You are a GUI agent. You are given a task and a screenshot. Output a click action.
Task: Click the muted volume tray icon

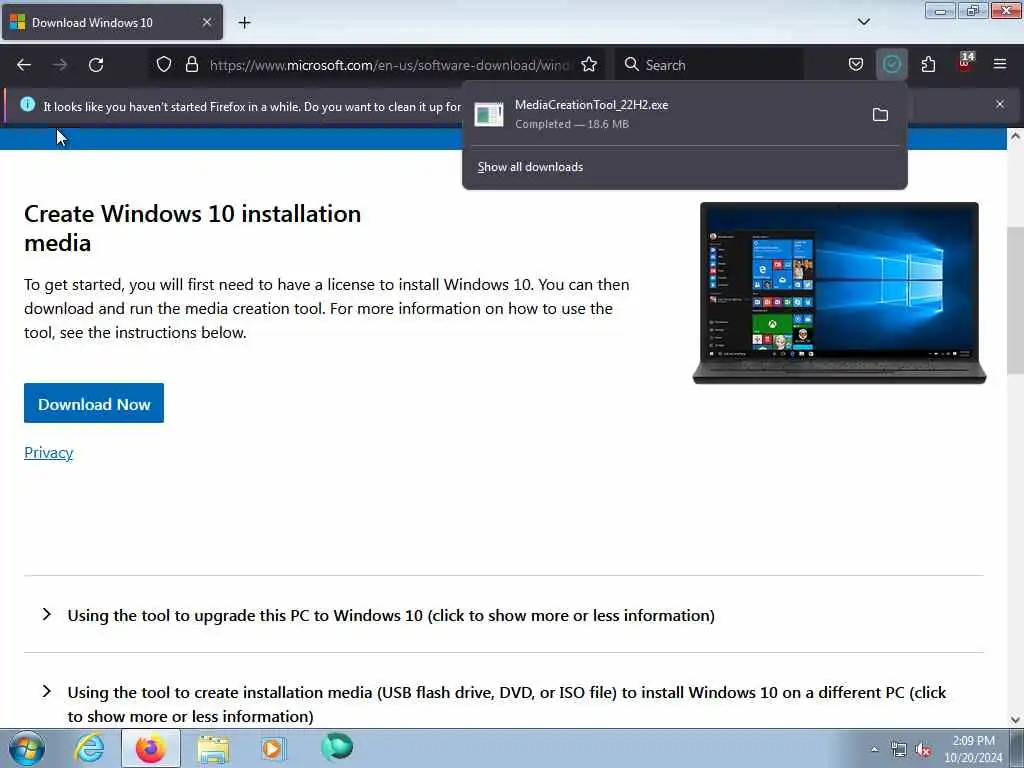click(923, 750)
